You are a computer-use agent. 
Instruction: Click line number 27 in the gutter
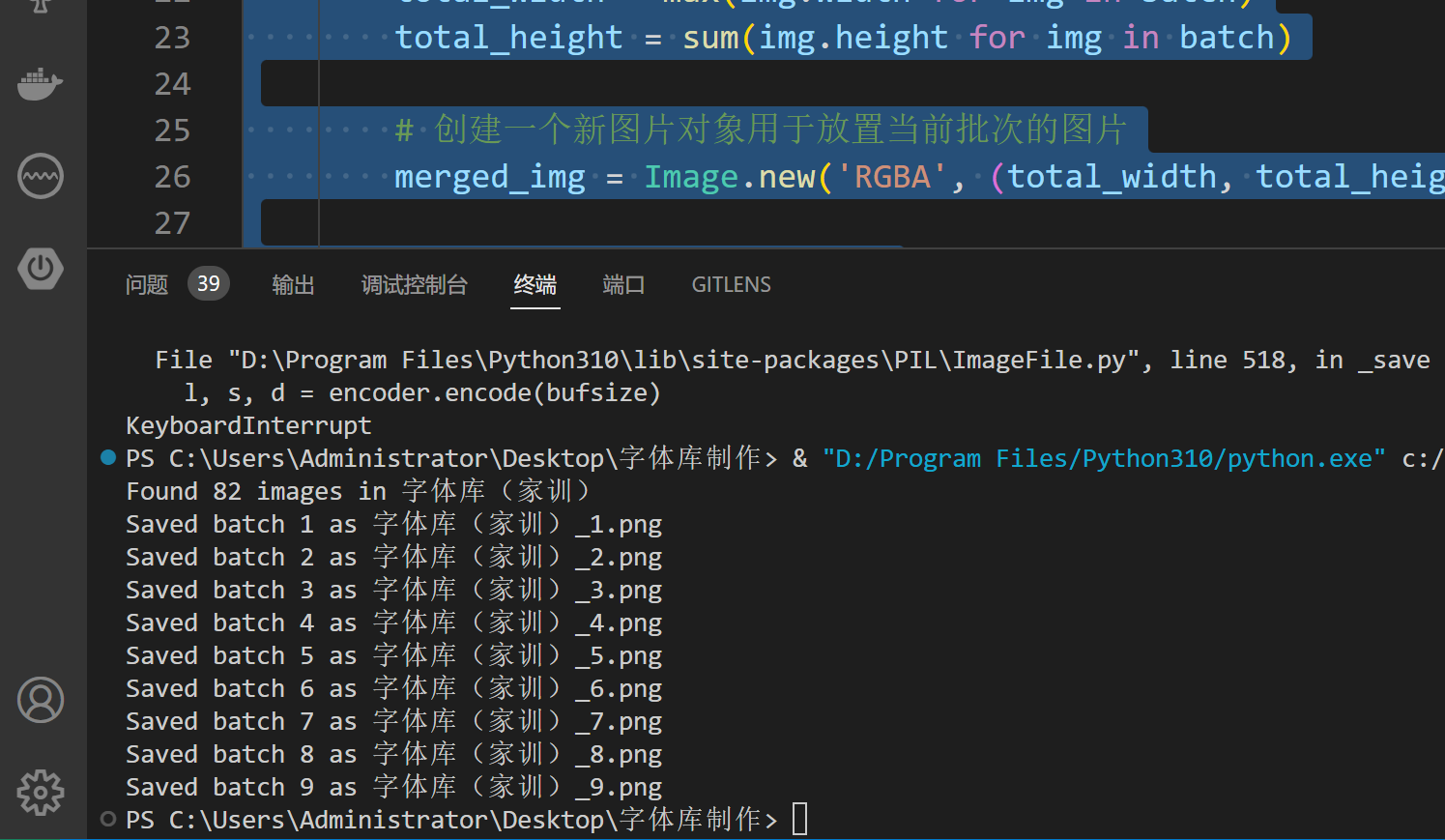173,223
